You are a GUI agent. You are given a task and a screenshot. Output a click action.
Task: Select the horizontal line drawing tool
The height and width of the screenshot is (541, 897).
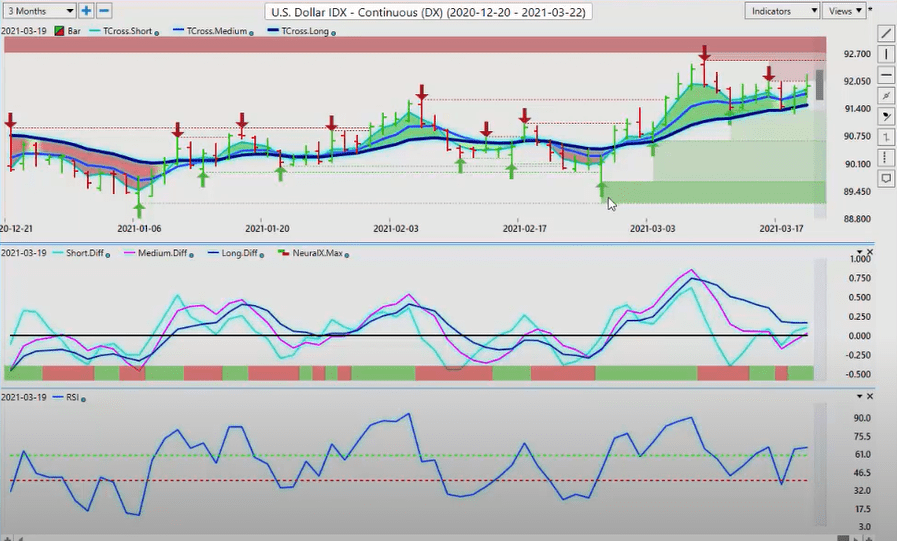[x=886, y=75]
